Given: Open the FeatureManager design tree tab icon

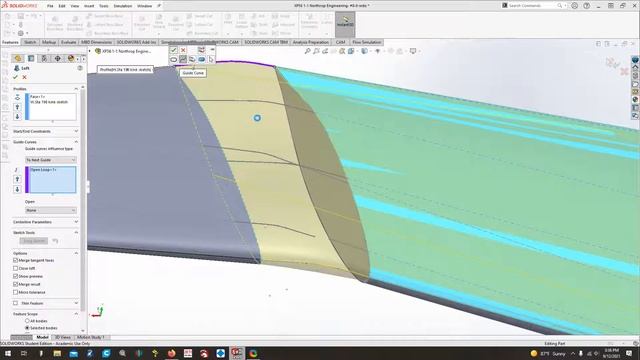Looking at the screenshot, I should tap(17, 58).
